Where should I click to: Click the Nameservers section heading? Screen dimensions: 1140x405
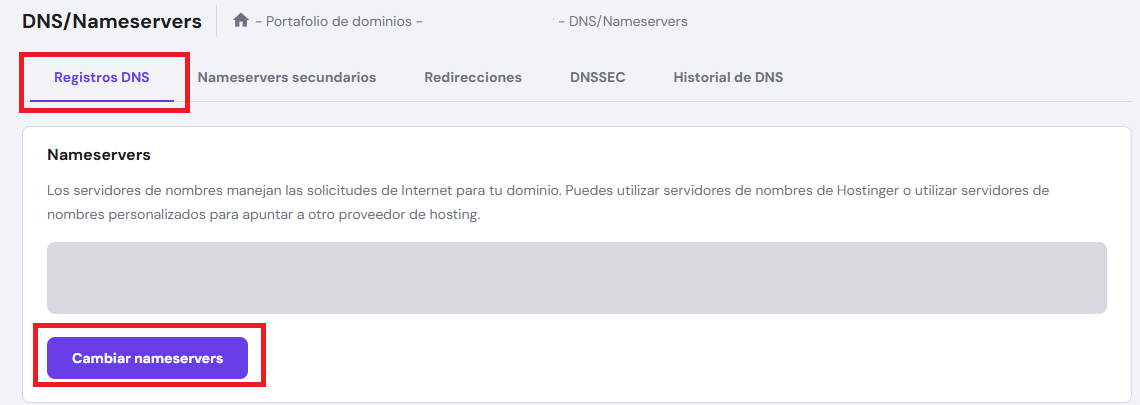tap(99, 155)
